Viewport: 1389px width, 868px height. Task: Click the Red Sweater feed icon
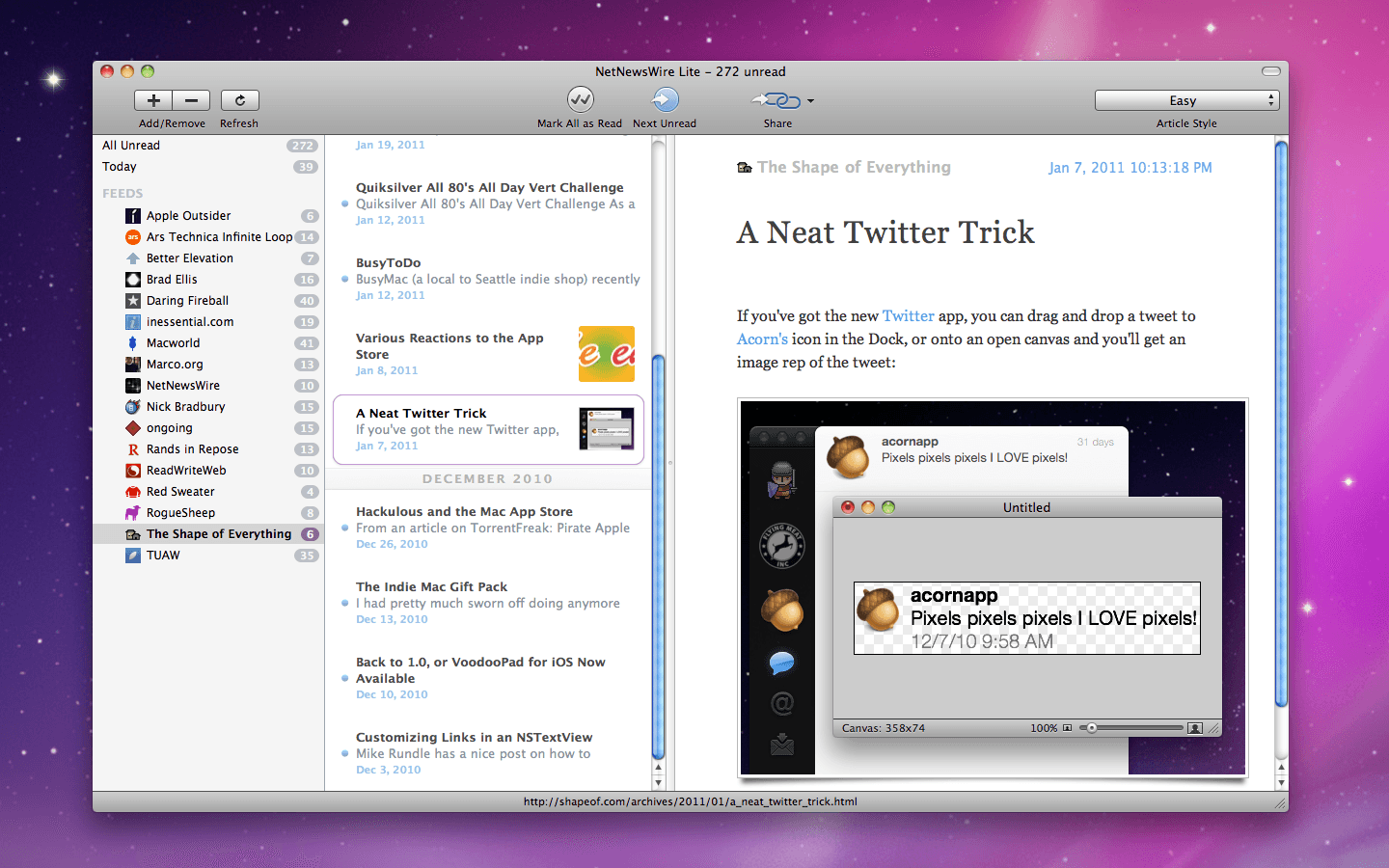click(x=133, y=492)
